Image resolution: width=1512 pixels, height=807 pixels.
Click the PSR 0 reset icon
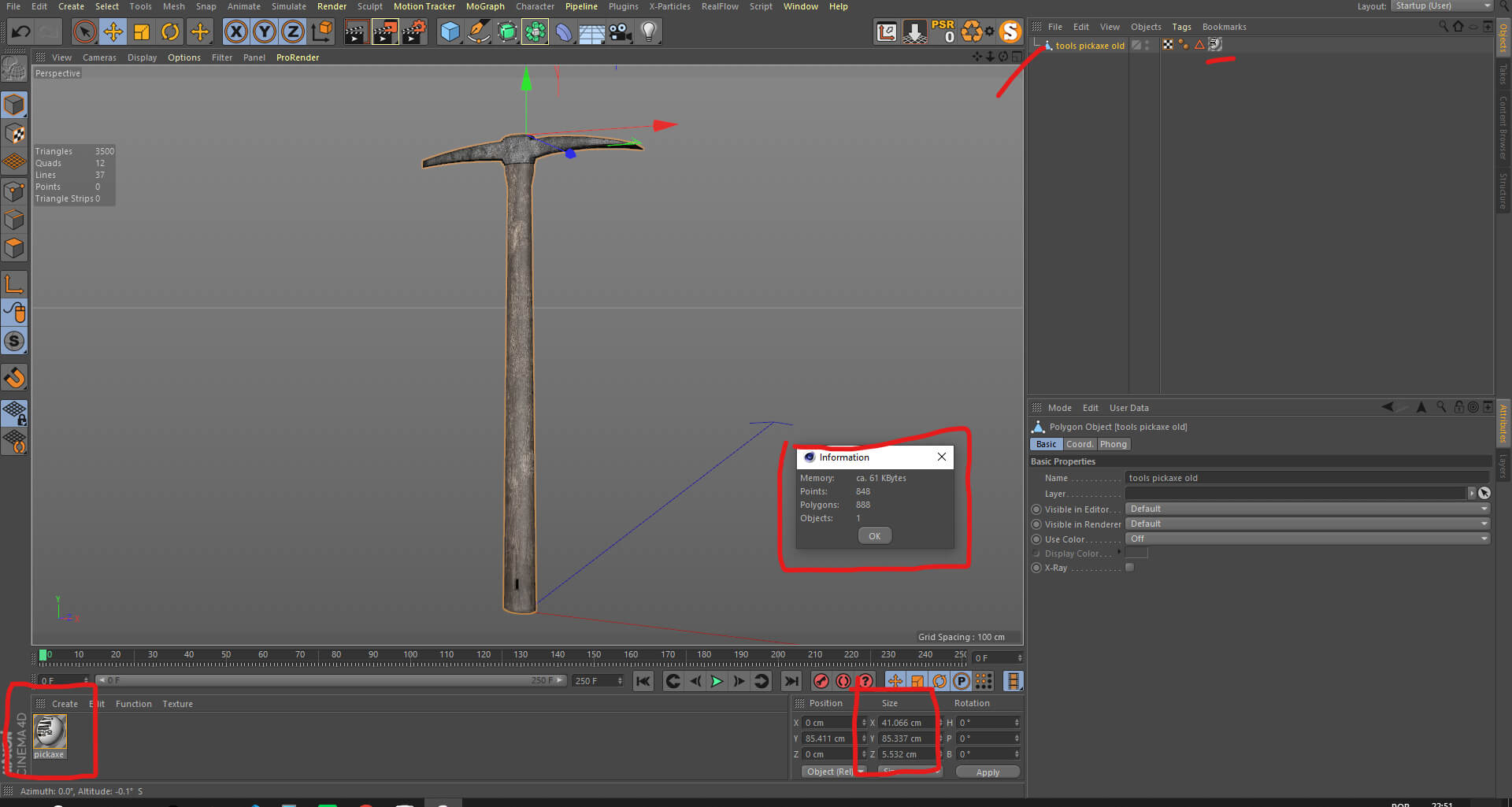click(943, 31)
